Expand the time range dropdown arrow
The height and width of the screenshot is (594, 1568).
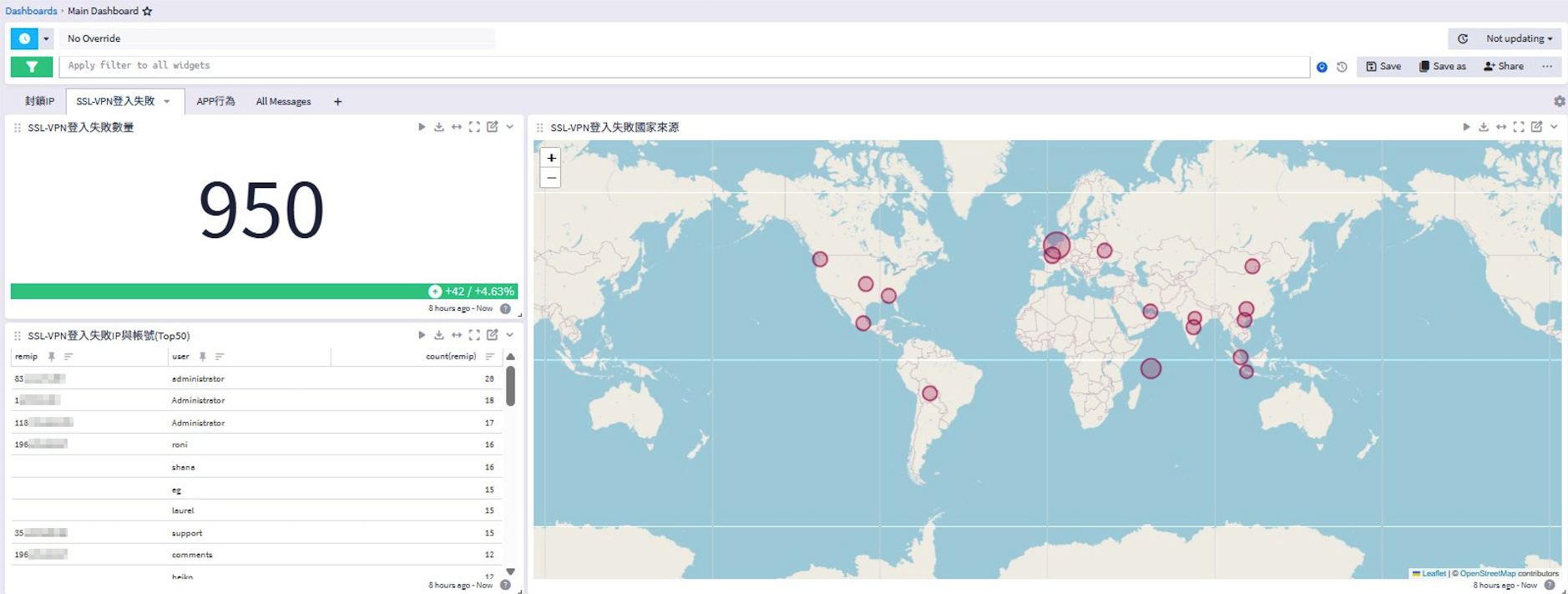click(x=46, y=38)
